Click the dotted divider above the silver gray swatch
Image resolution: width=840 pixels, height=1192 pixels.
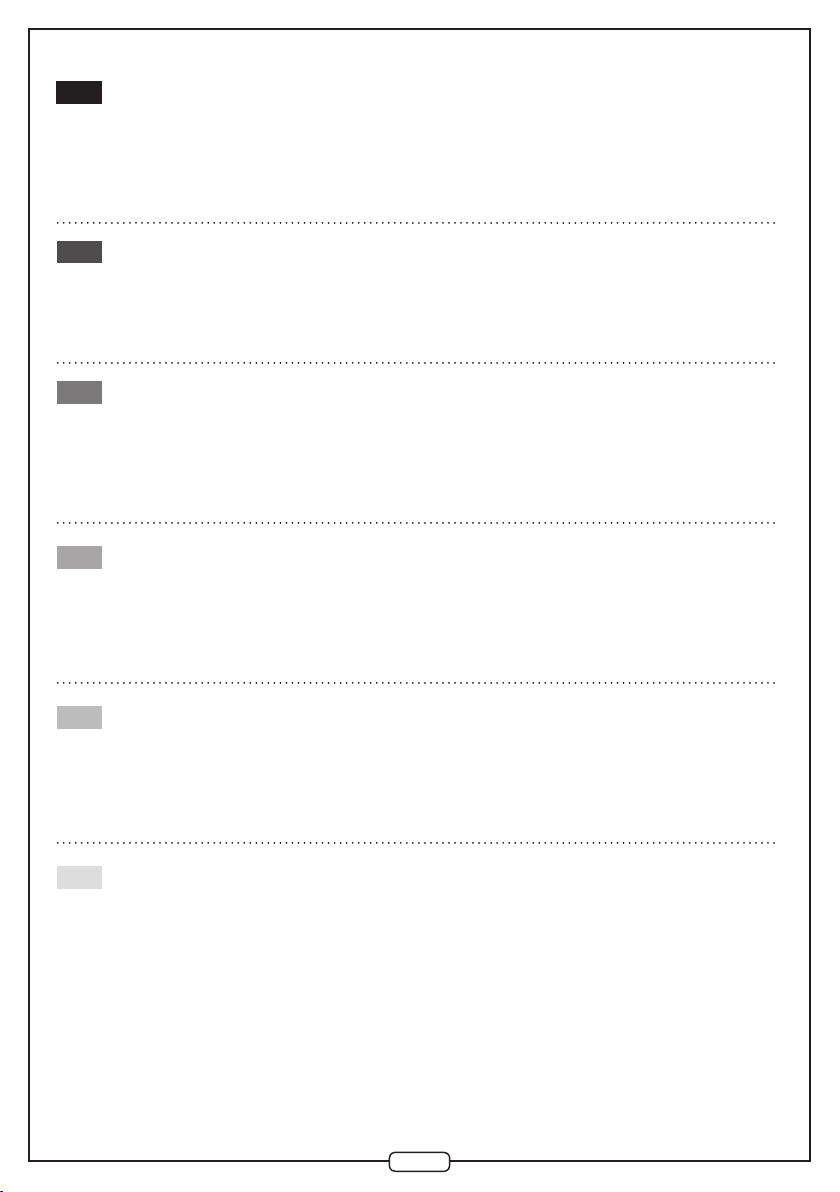click(416, 683)
